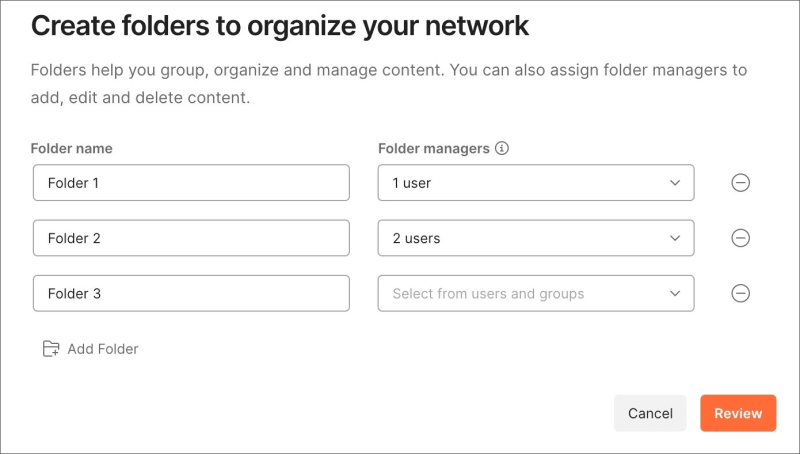This screenshot has width=800, height=454.
Task: Remove Folder 2 row with minus icon
Action: coord(741,238)
